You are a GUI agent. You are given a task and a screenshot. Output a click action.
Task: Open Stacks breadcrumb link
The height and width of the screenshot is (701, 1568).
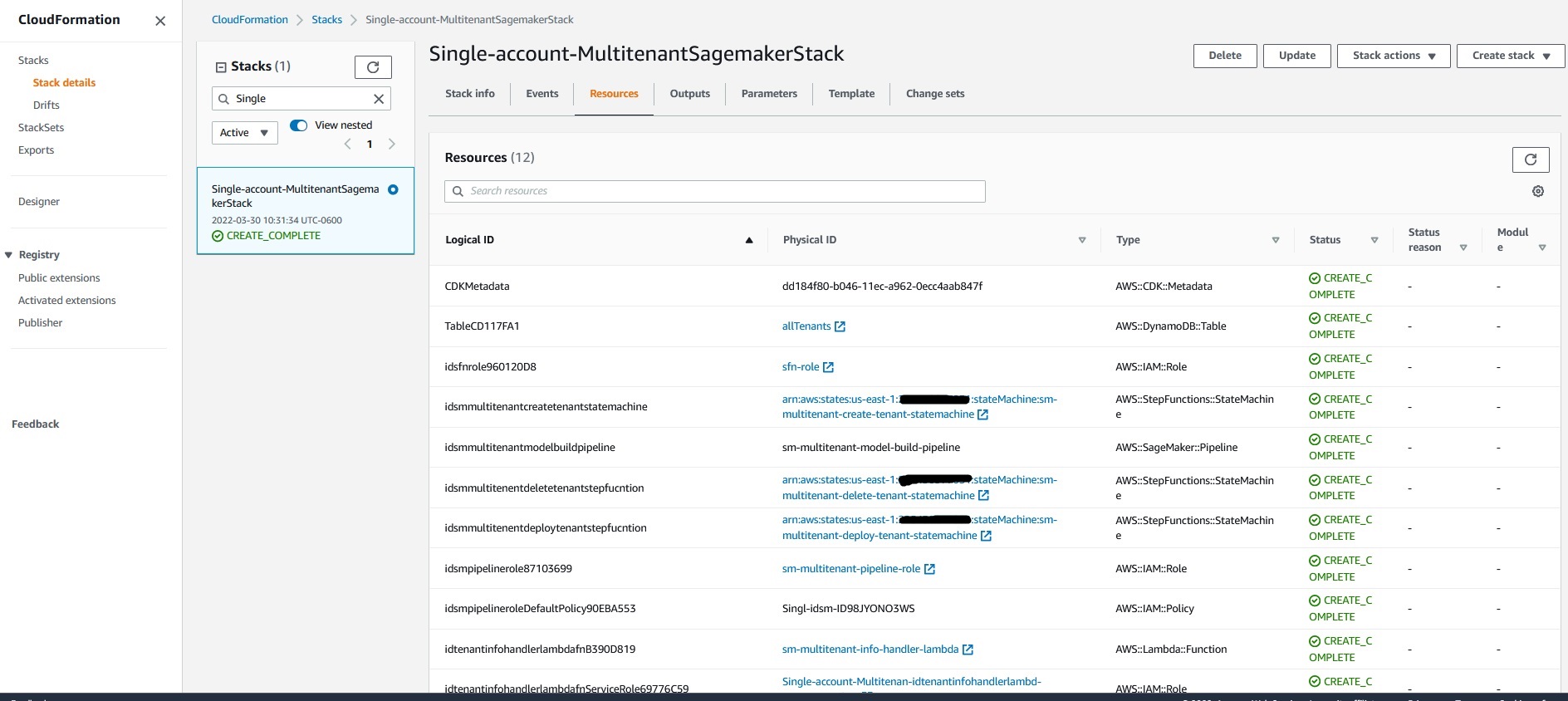326,20
